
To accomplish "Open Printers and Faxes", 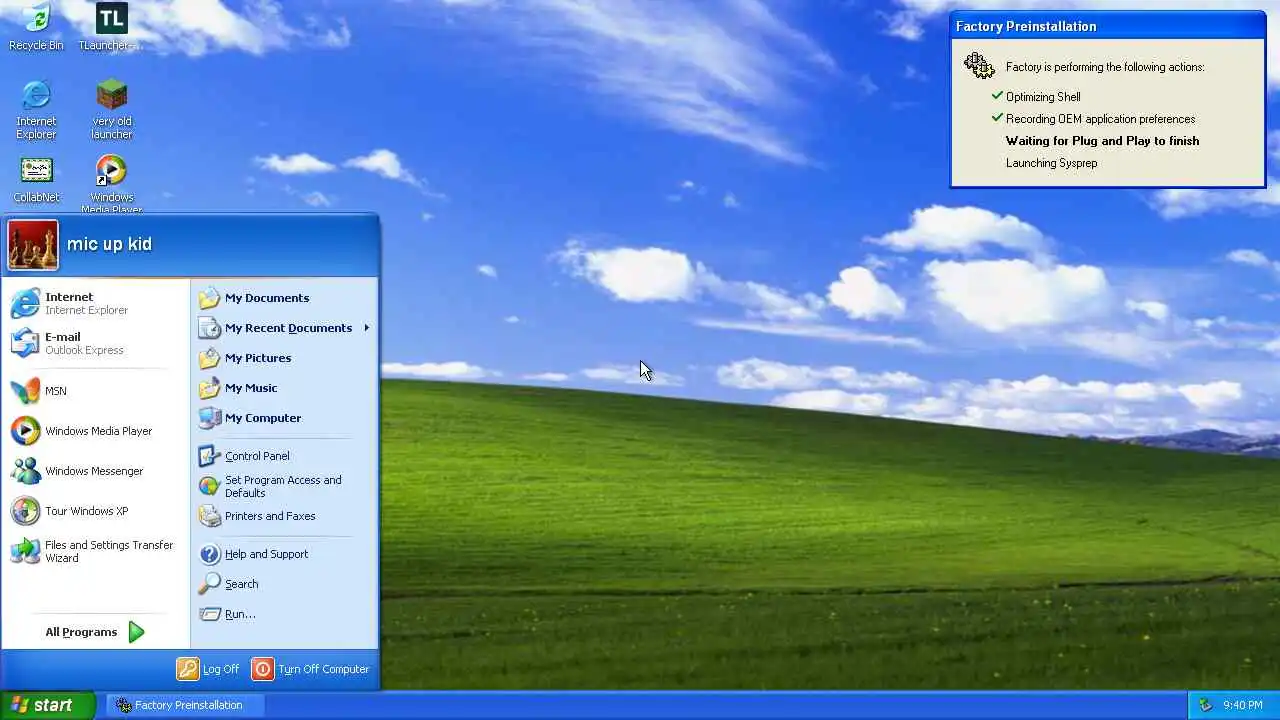I will (x=284, y=516).
